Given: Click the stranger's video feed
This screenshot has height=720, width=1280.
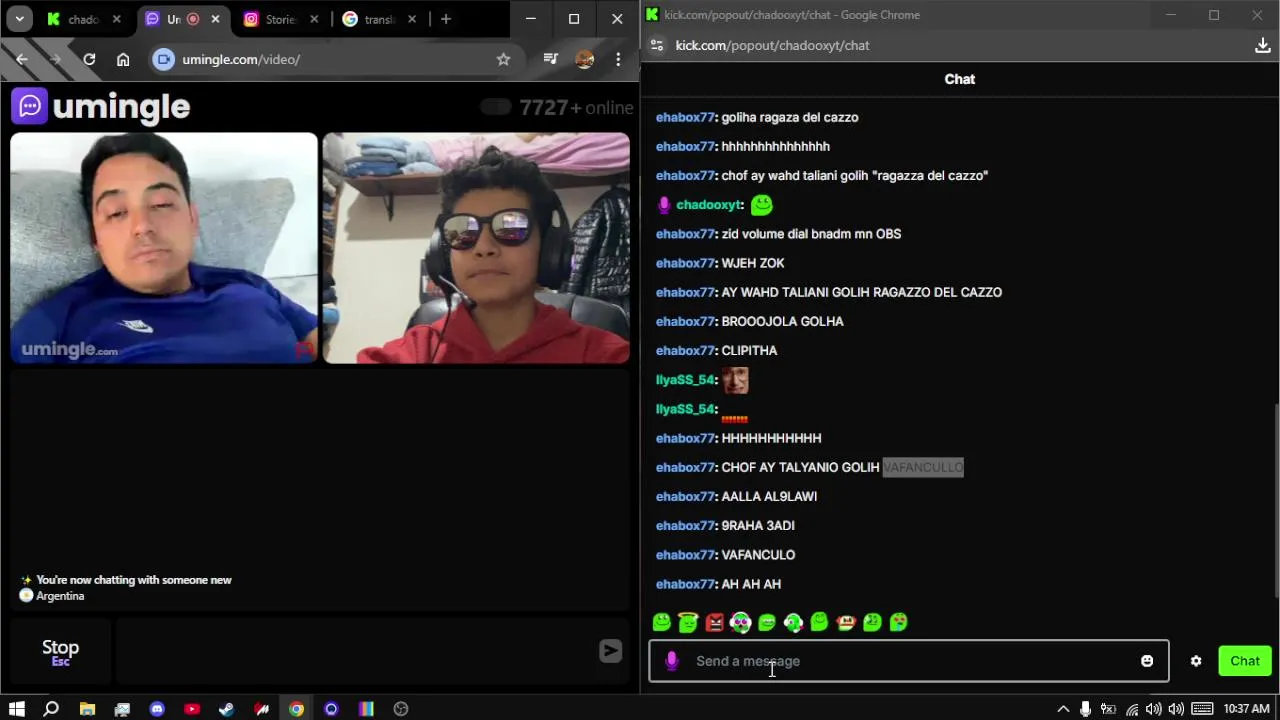Looking at the screenshot, I should click(164, 248).
